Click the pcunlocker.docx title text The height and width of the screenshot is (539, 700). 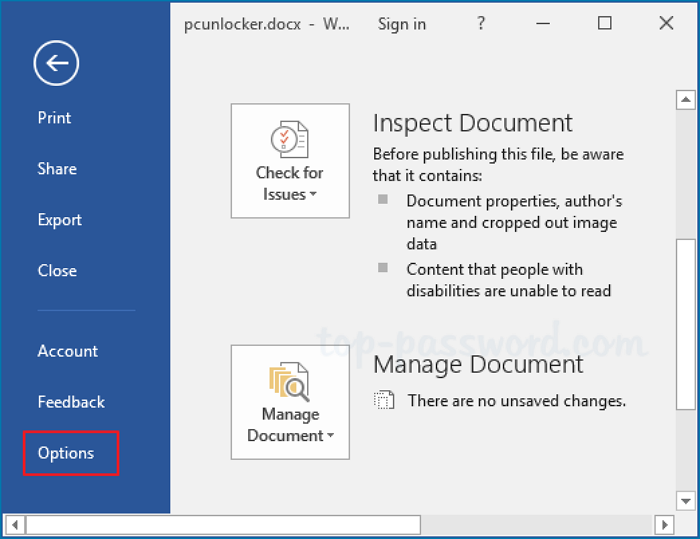click(x=242, y=24)
